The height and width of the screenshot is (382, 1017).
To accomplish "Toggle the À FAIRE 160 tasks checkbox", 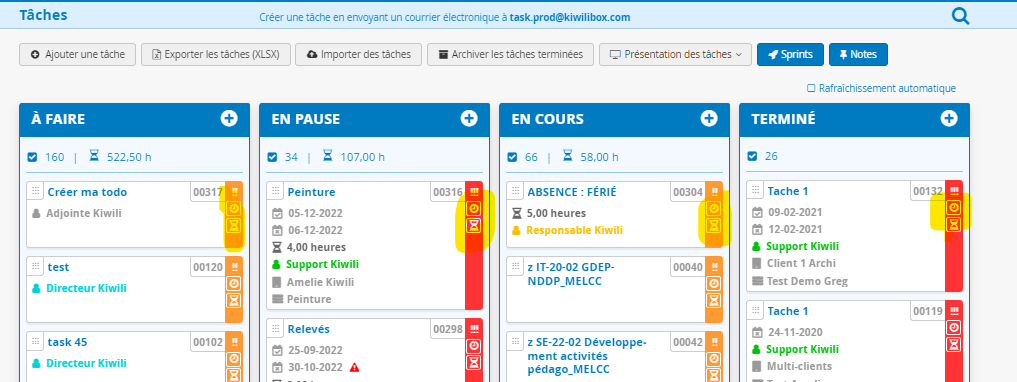I will 32,157.
